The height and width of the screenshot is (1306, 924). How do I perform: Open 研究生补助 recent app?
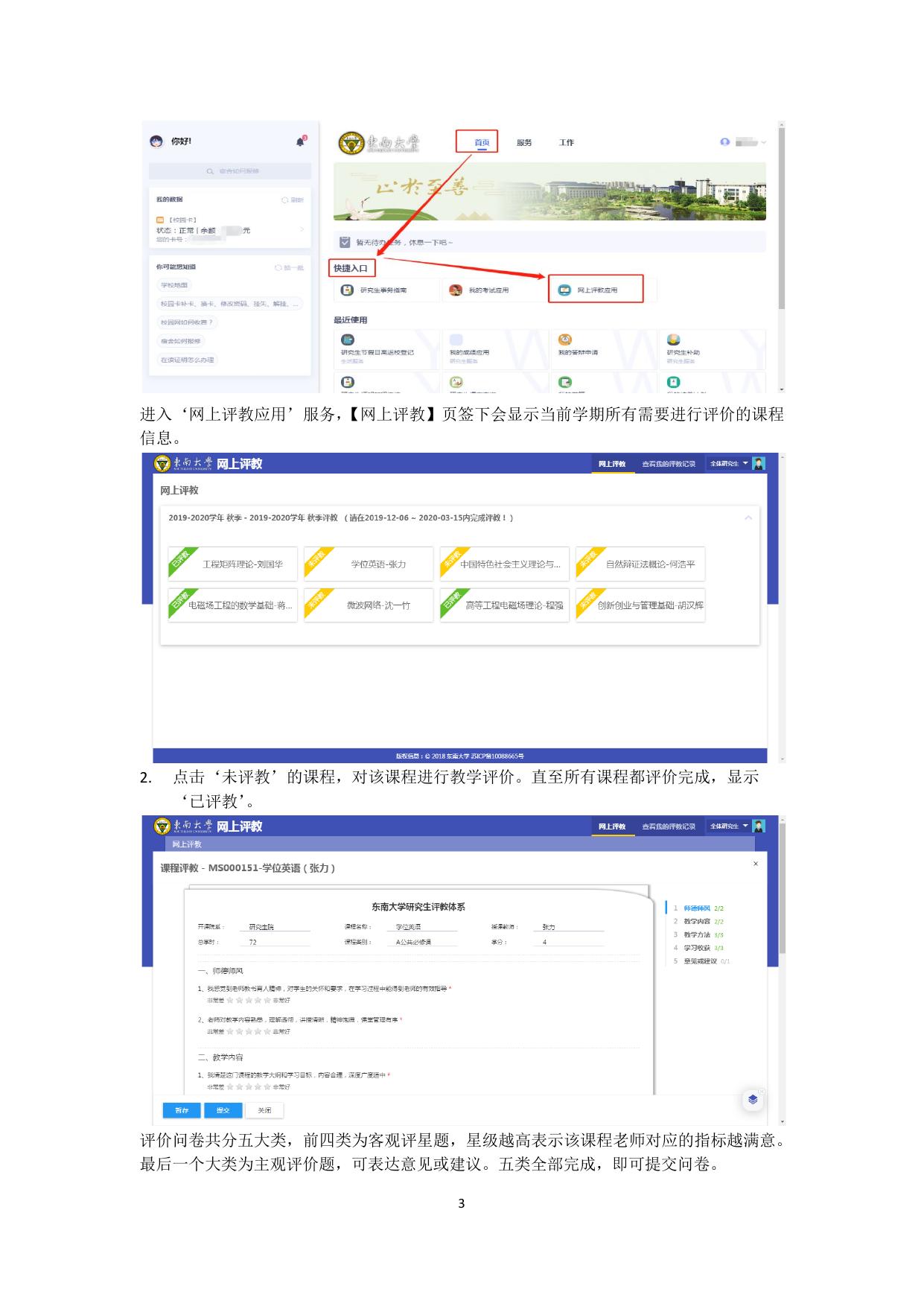click(x=683, y=352)
